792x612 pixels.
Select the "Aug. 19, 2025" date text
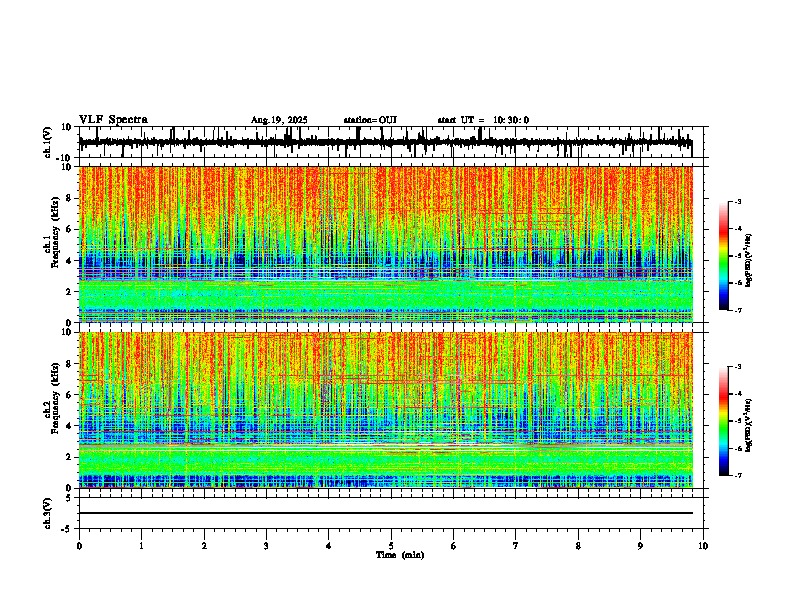(279, 120)
